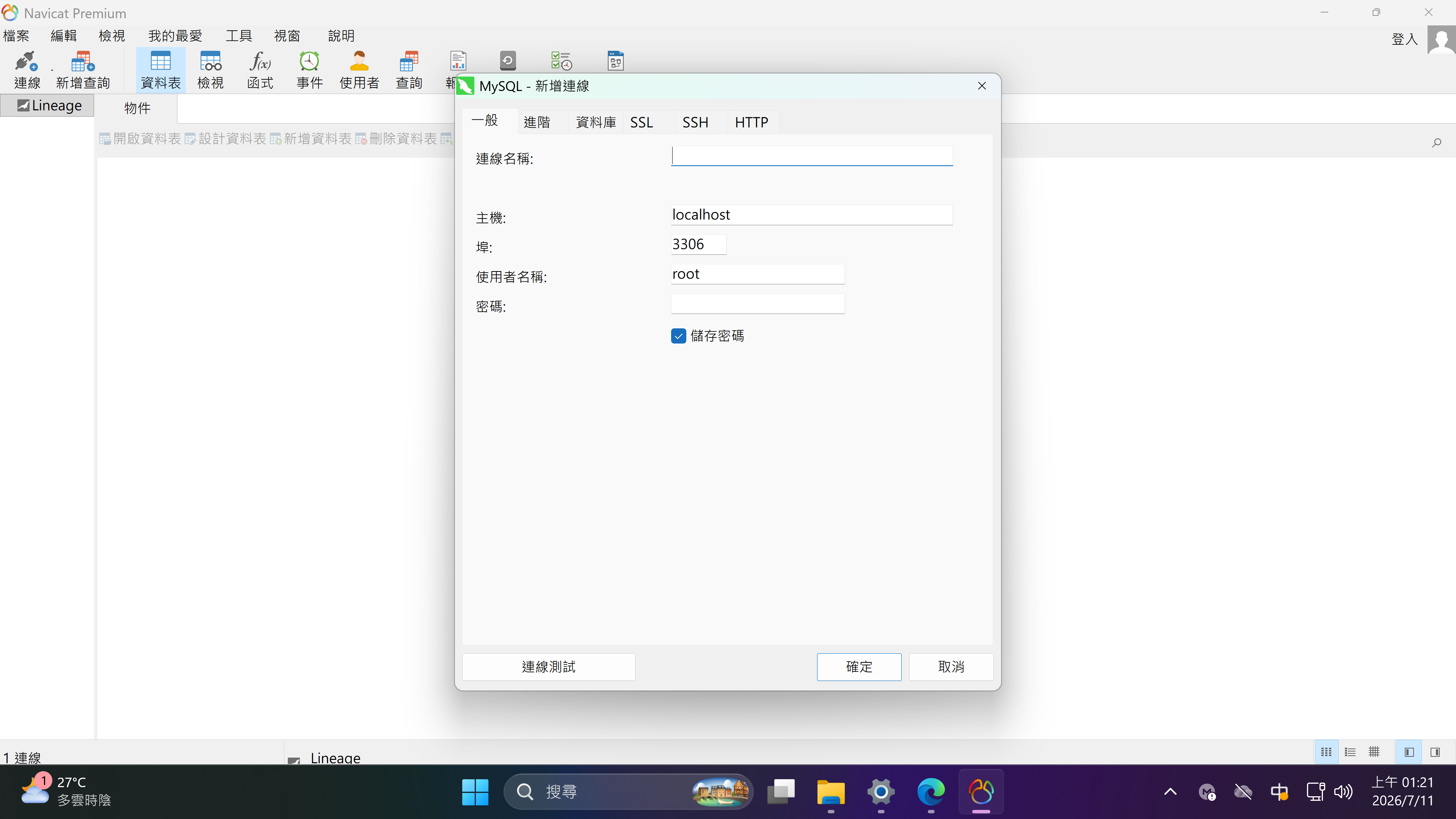The width and height of the screenshot is (1456, 819).
Task: Show hidden system tray icons chevron
Action: [x=1170, y=792]
